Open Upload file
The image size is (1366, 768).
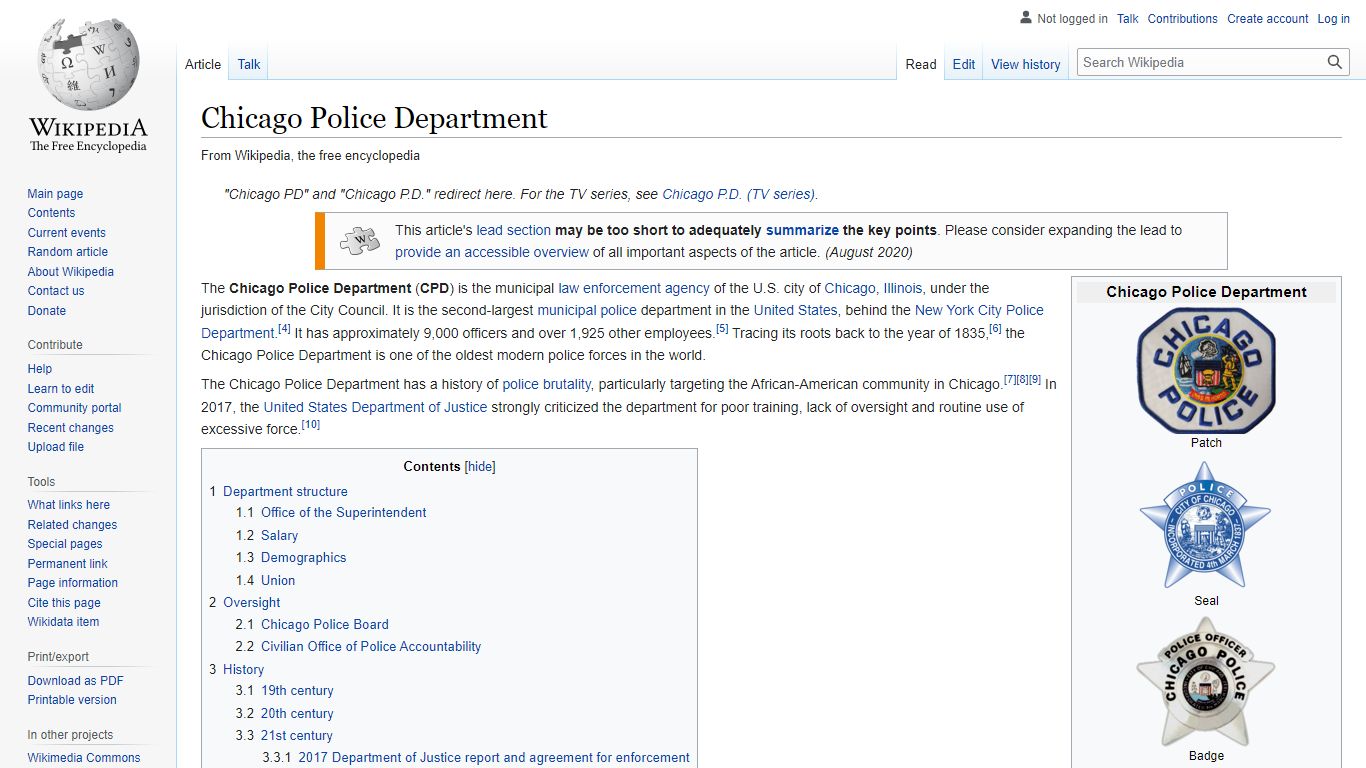tap(56, 447)
